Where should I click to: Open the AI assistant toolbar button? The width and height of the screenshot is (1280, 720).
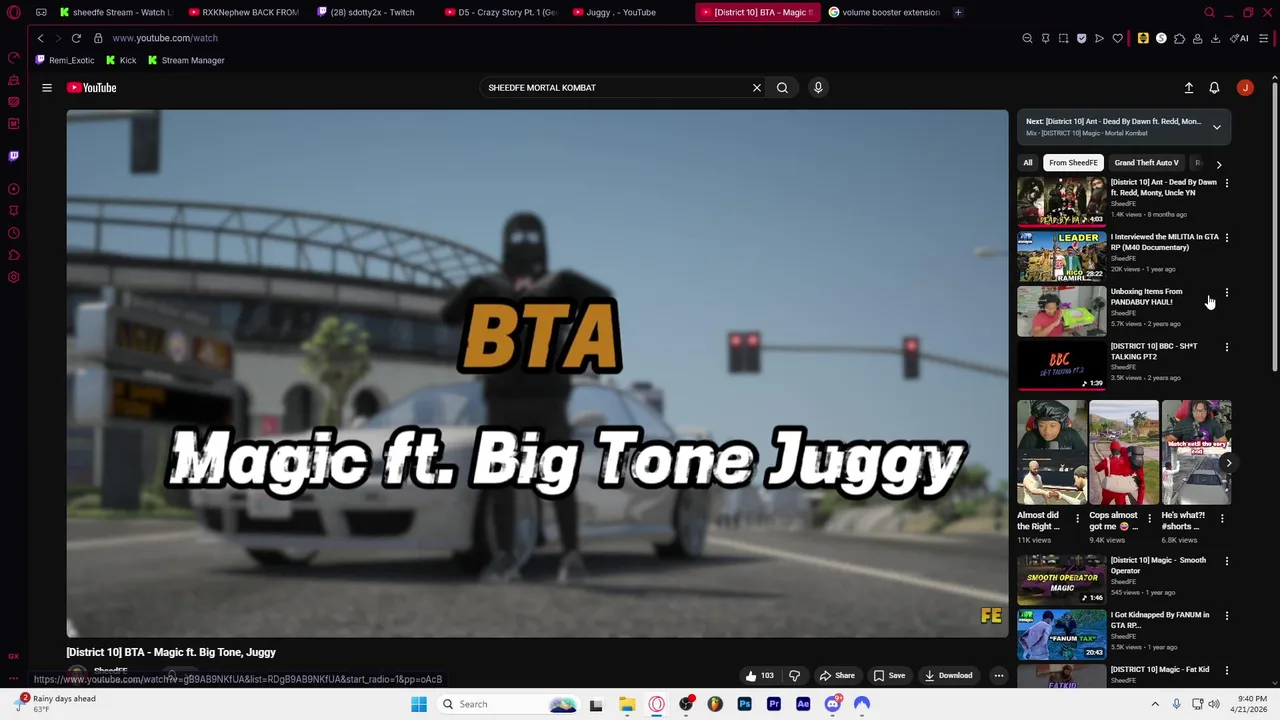tap(1239, 38)
